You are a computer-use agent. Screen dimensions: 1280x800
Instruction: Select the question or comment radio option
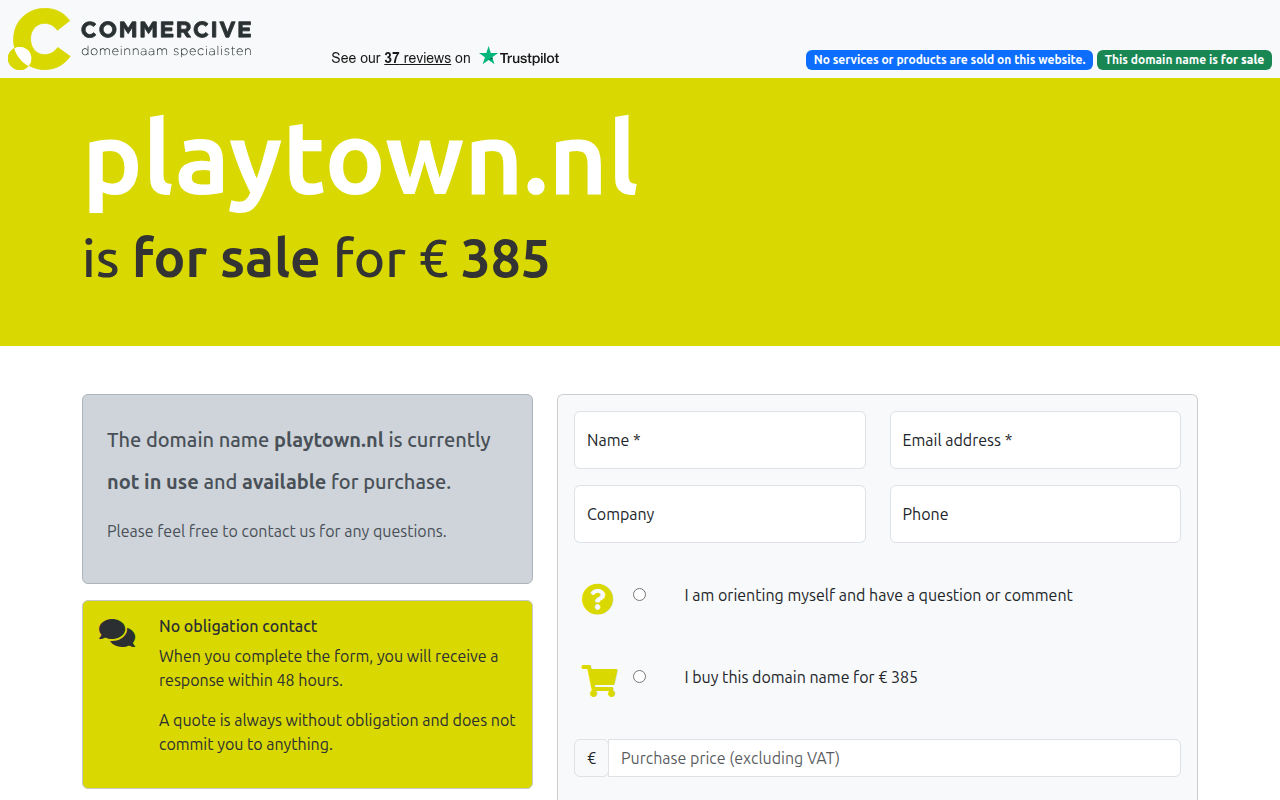coord(640,594)
